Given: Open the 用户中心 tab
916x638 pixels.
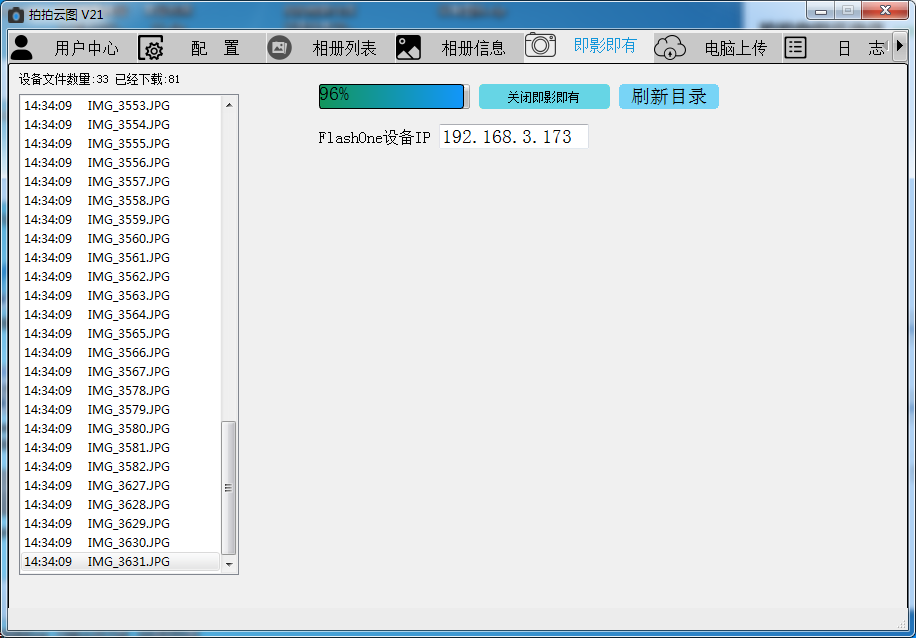Looking at the screenshot, I should [86, 48].
